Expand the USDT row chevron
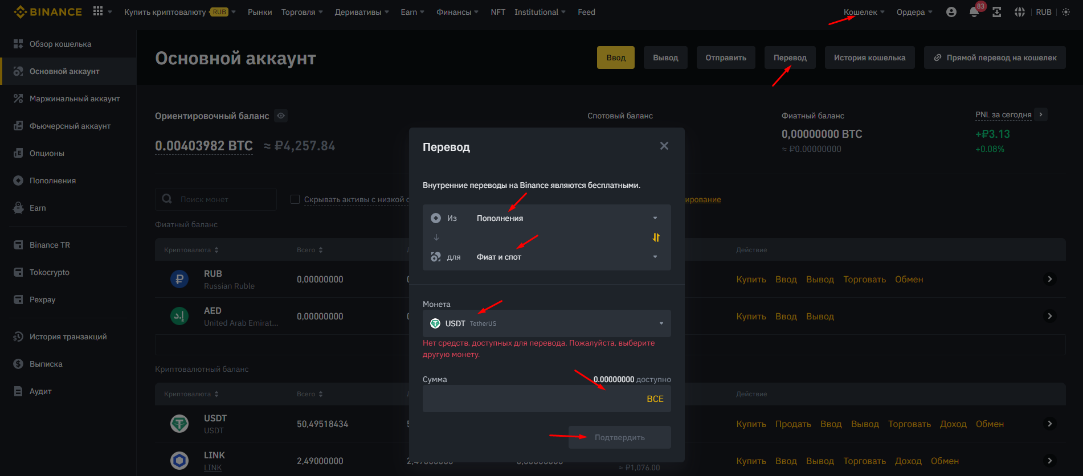Viewport: 1083px width, 476px height. pyautogui.click(x=1050, y=423)
